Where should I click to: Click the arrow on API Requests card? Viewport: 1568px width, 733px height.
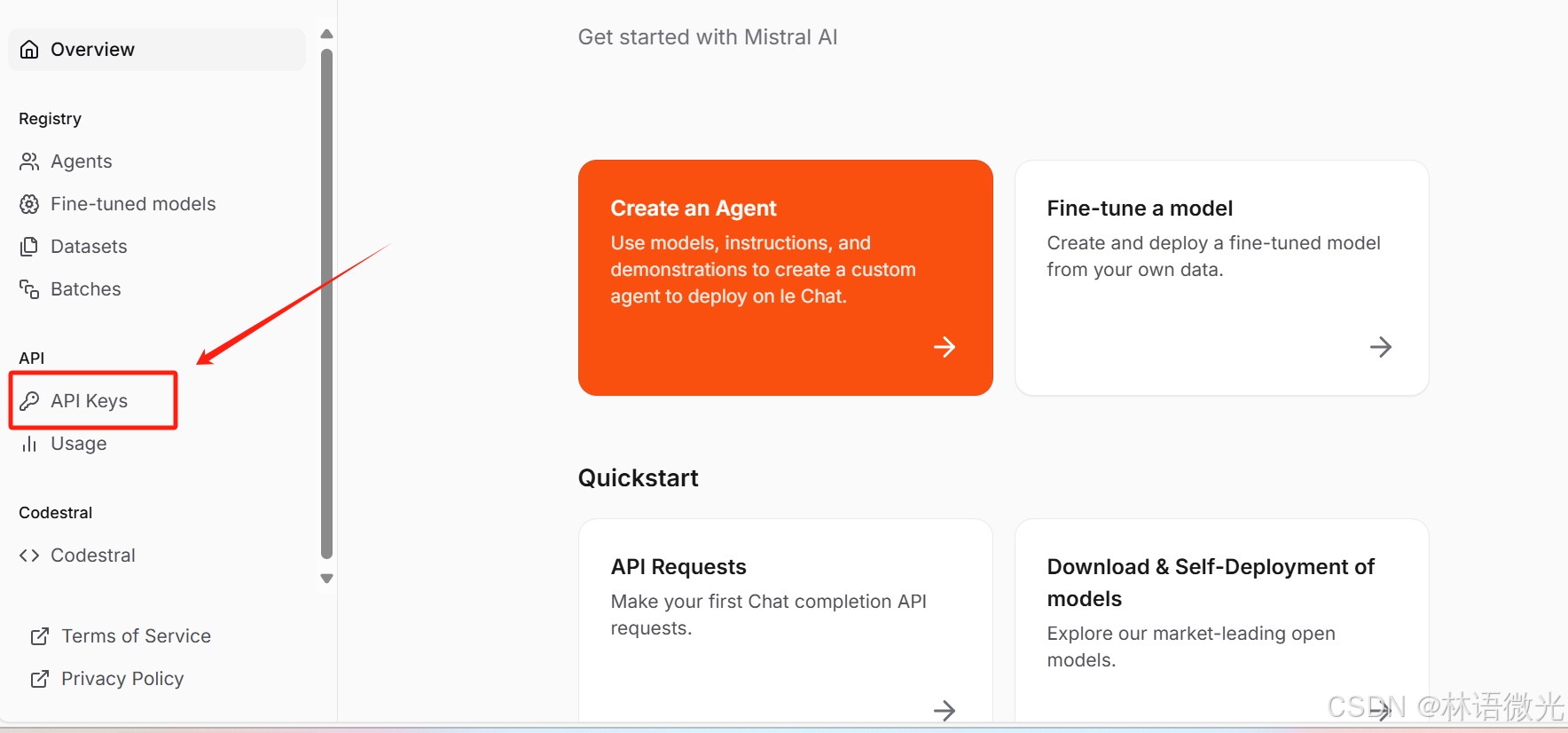pos(945,710)
